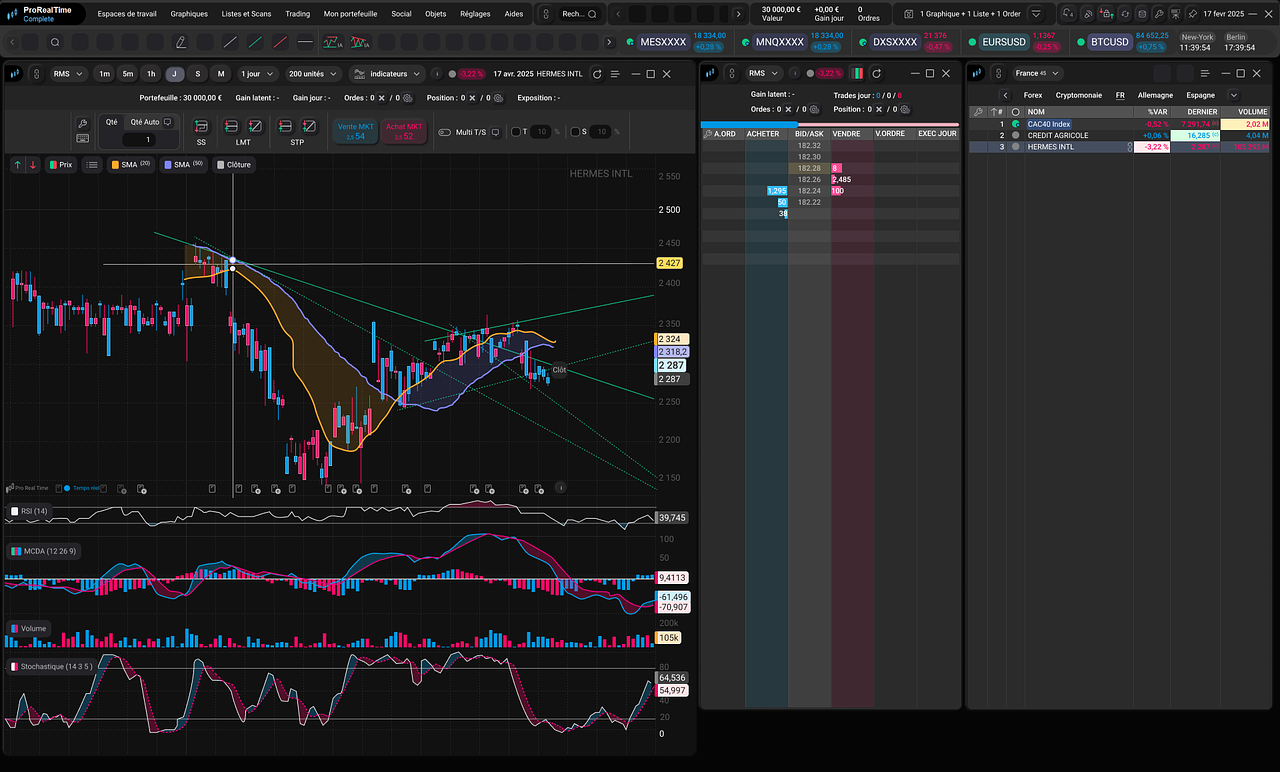
Task: Click the first LMT order icon
Action: pos(231,127)
